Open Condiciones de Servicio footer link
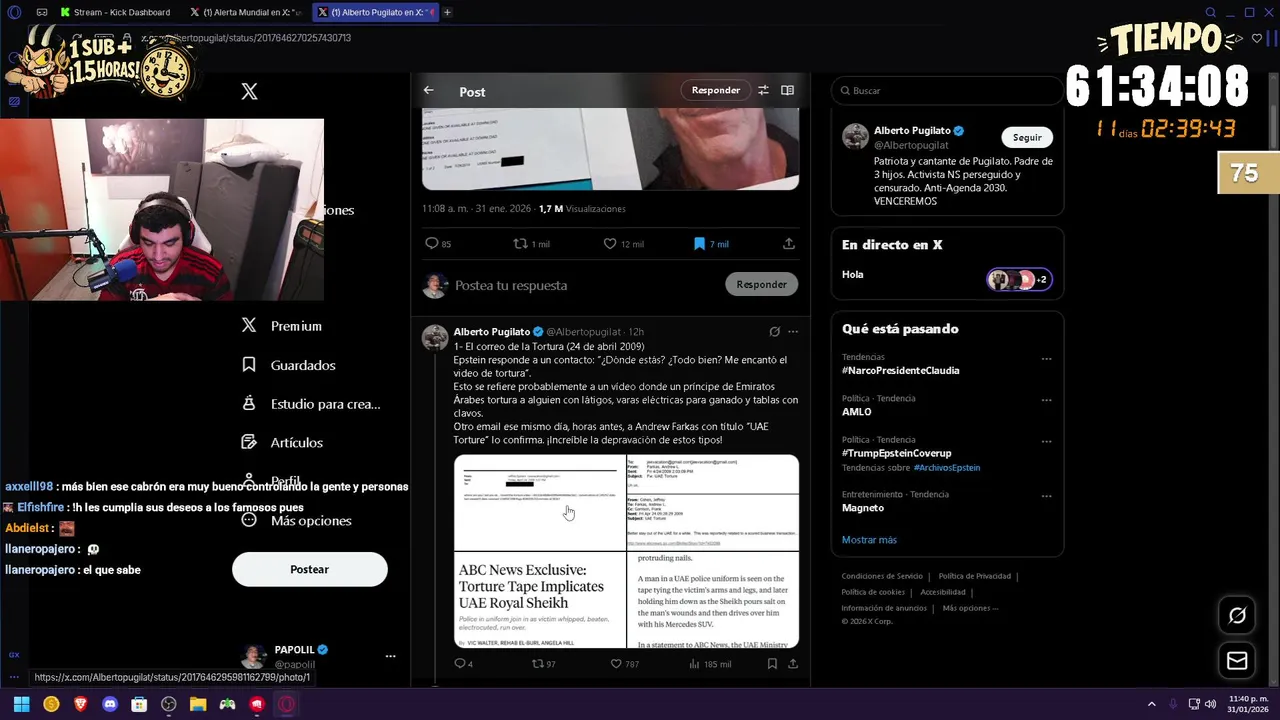This screenshot has width=1280, height=720. coord(882,576)
